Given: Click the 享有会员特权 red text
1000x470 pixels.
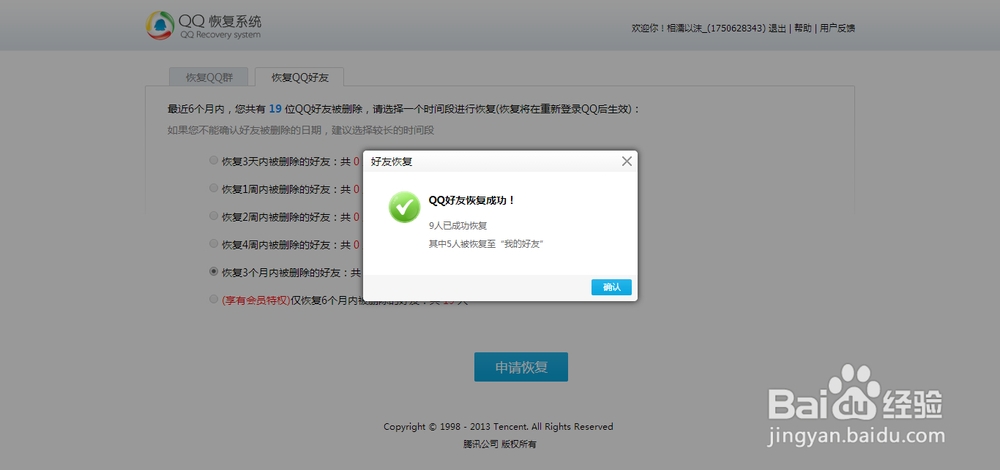Looking at the screenshot, I should click(256, 300).
